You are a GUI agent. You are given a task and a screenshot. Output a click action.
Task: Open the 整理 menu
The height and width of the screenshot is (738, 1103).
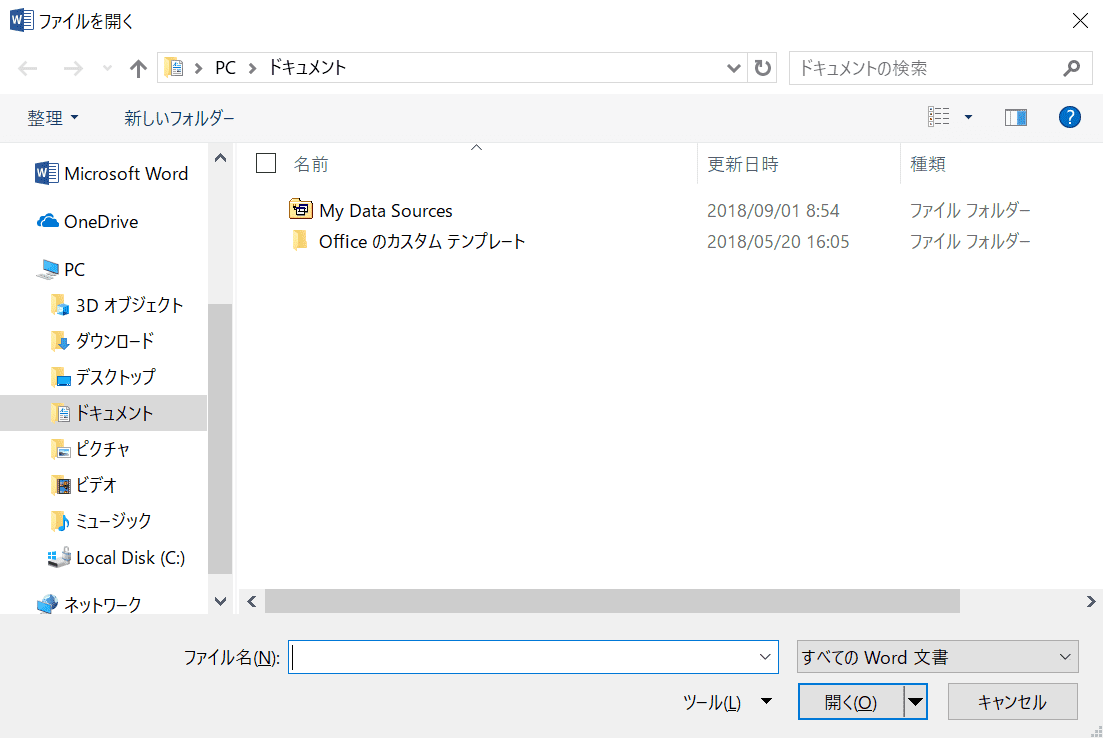tap(53, 118)
